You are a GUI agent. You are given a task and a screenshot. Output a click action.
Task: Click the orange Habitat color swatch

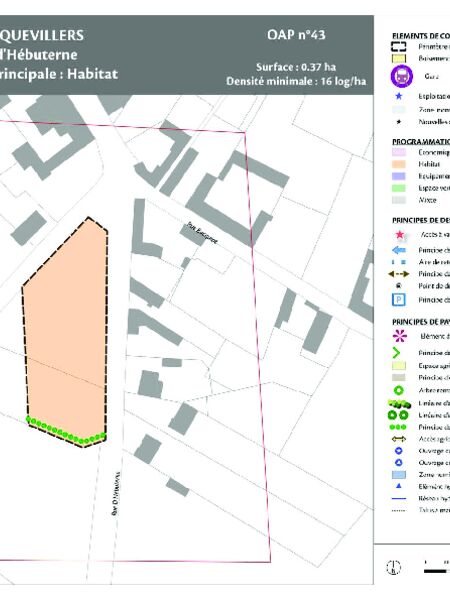click(399, 164)
